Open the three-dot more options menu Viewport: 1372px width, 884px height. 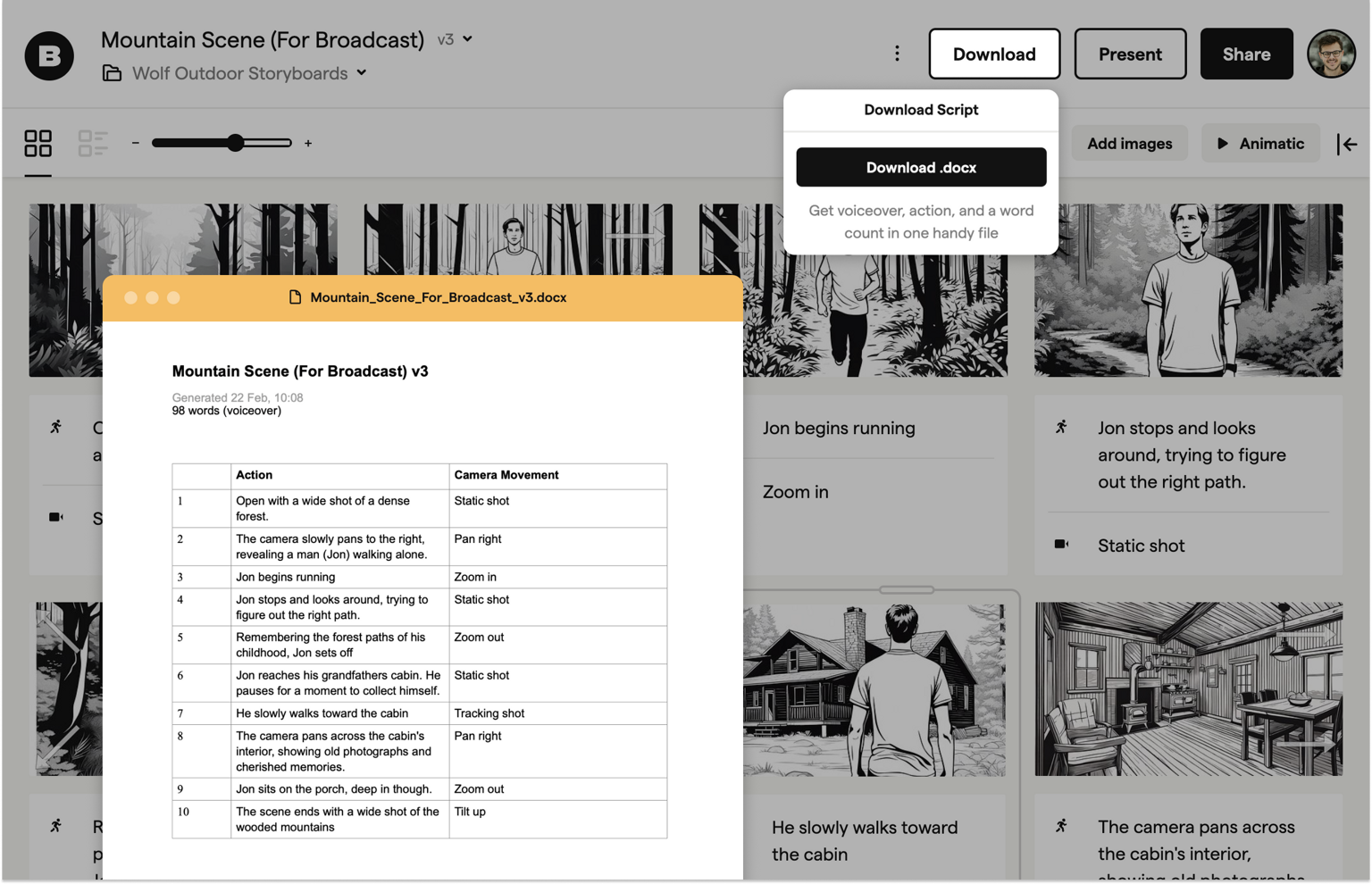897,54
